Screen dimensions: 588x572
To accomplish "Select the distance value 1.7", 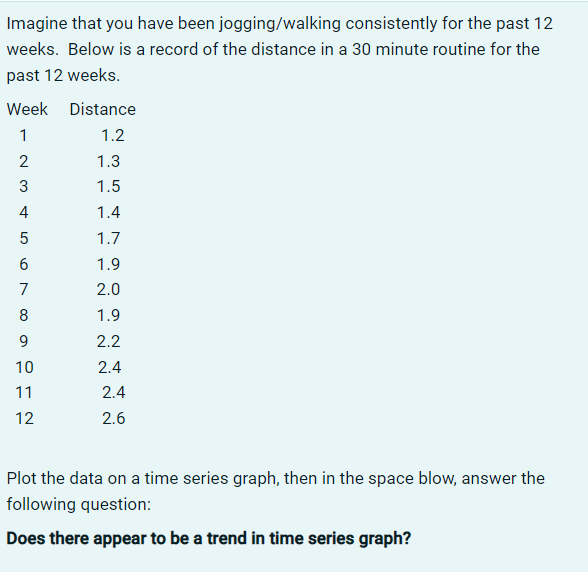I will point(108,238).
